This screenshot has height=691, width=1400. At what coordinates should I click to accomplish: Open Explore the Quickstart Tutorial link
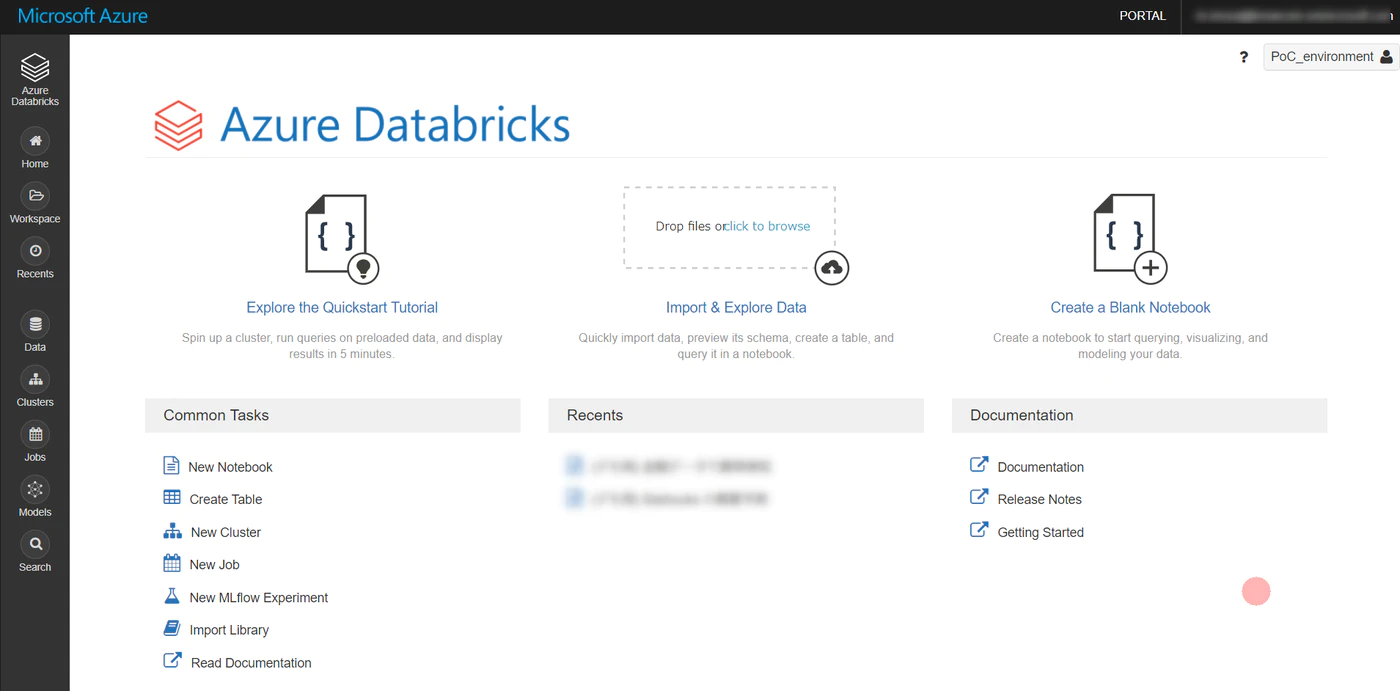tap(342, 308)
